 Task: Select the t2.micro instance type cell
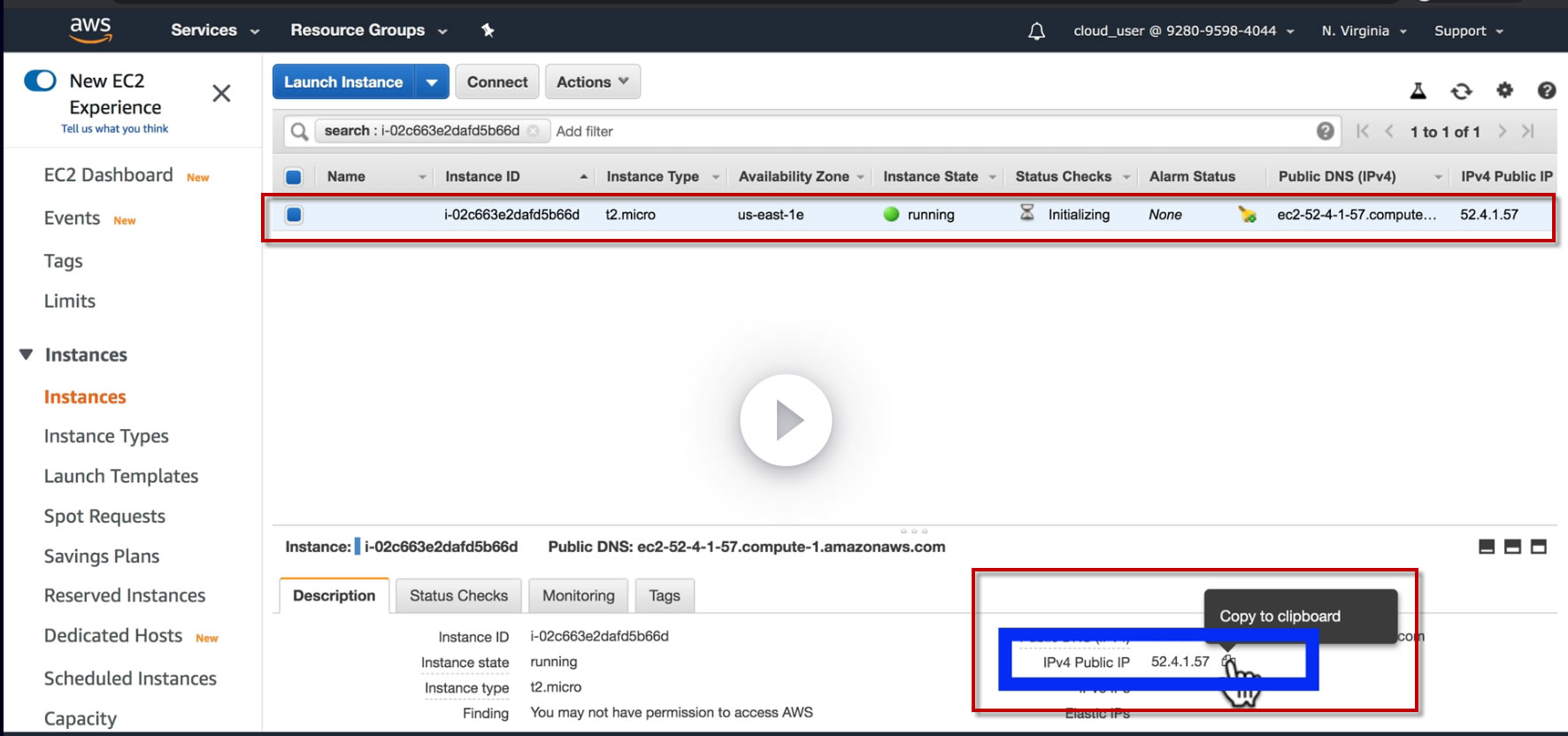[x=630, y=215]
